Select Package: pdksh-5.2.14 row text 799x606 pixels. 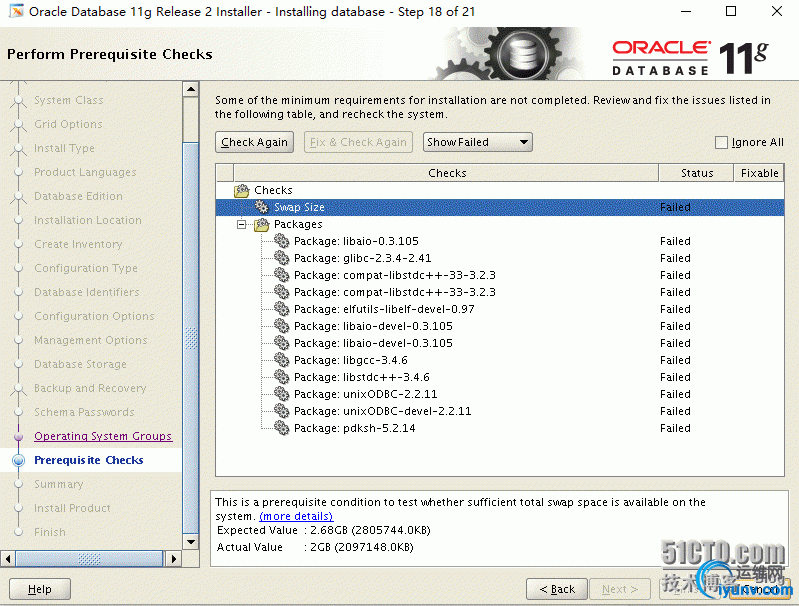[x=355, y=428]
